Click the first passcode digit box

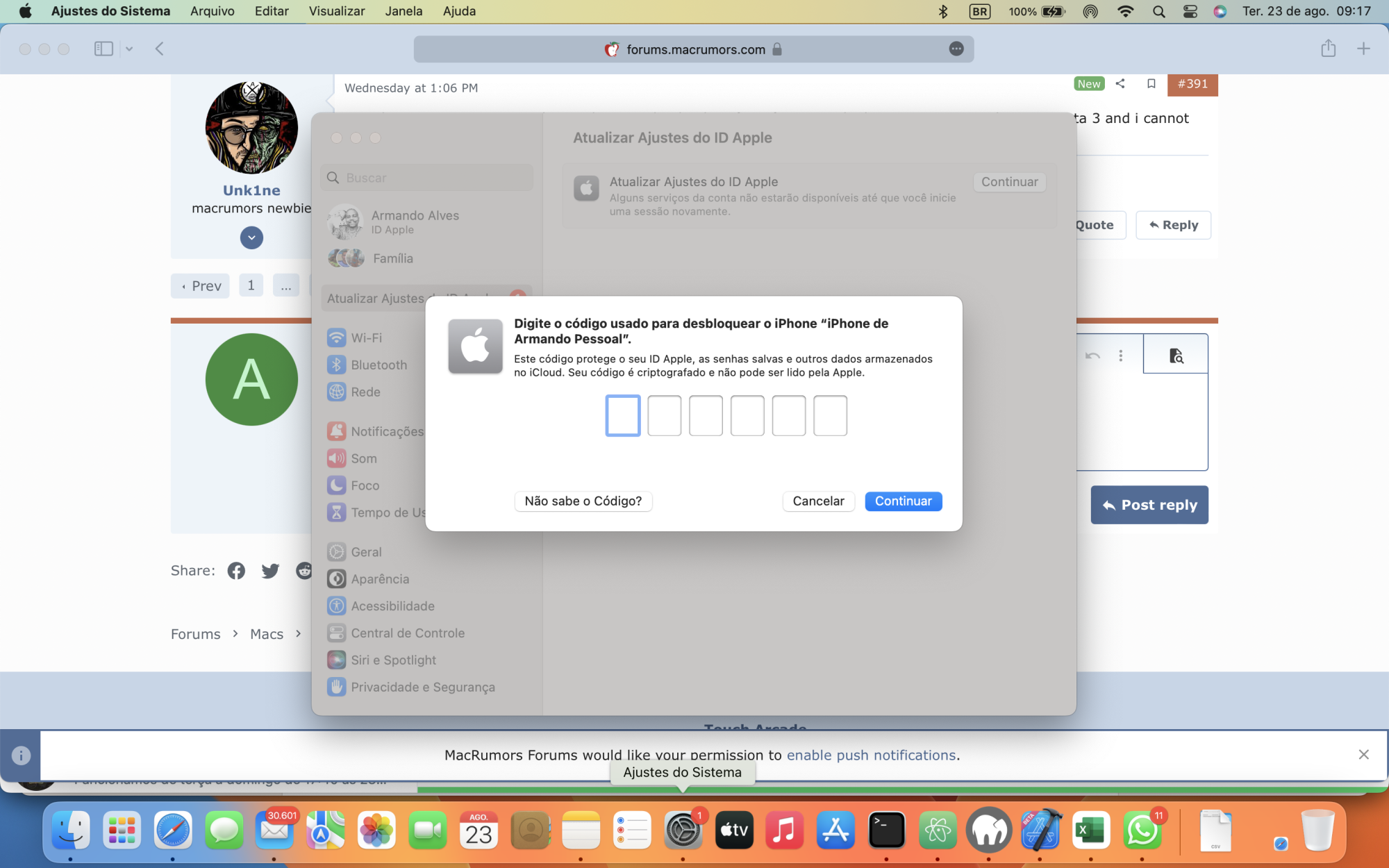click(622, 415)
